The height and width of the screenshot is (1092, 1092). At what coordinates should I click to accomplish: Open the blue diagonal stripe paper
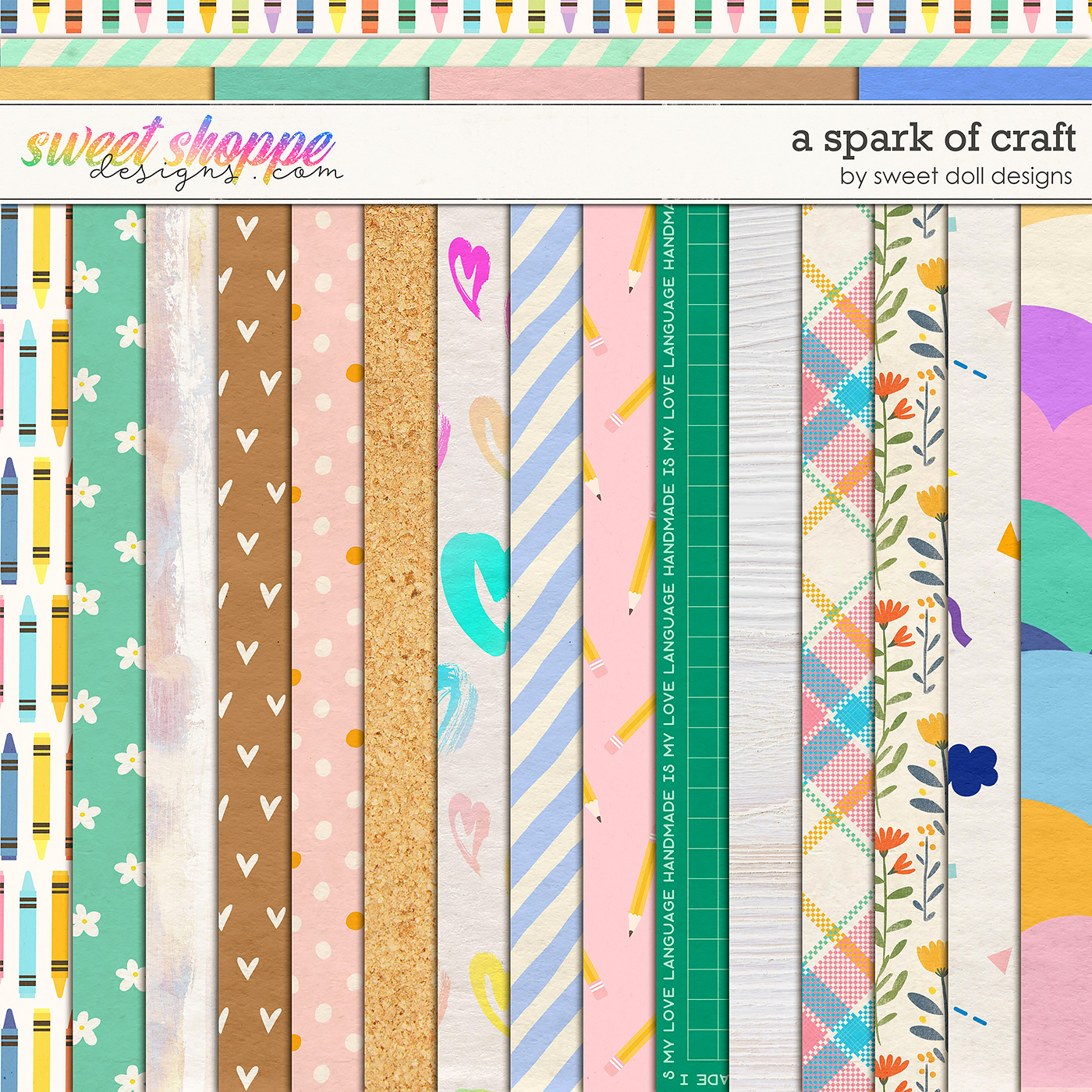coord(546,648)
